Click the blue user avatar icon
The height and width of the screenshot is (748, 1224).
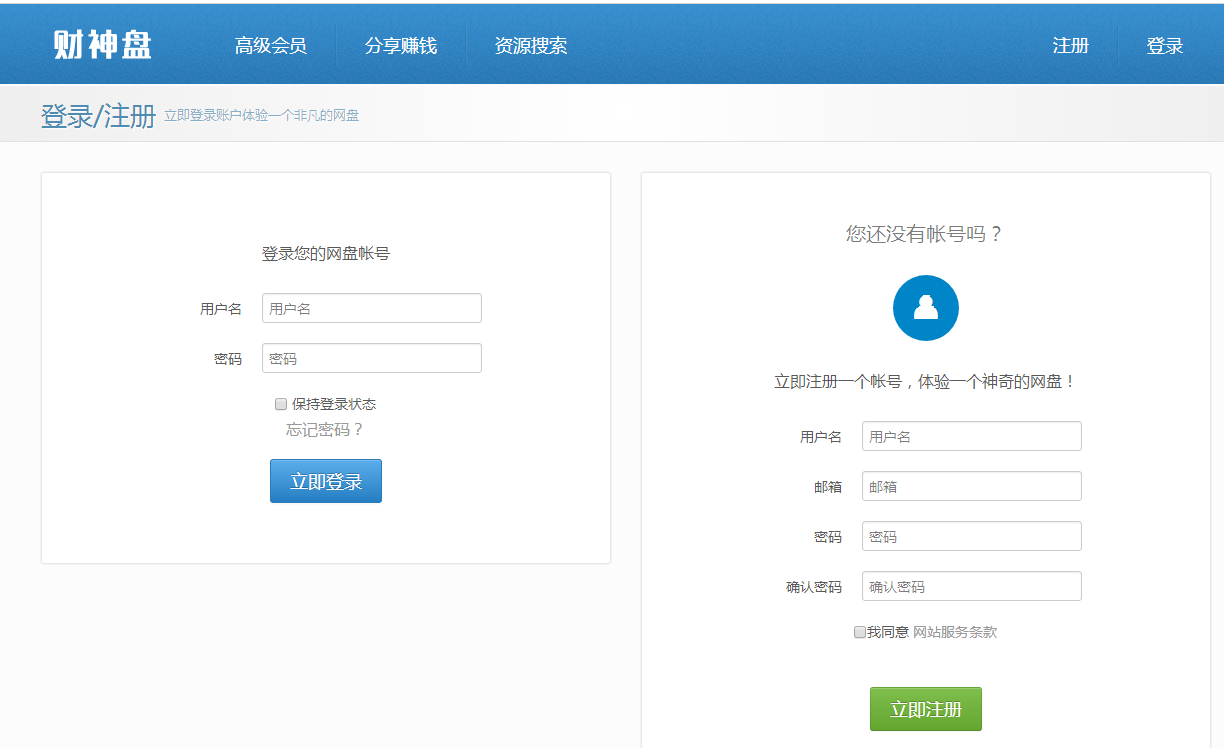pyautogui.click(x=925, y=308)
